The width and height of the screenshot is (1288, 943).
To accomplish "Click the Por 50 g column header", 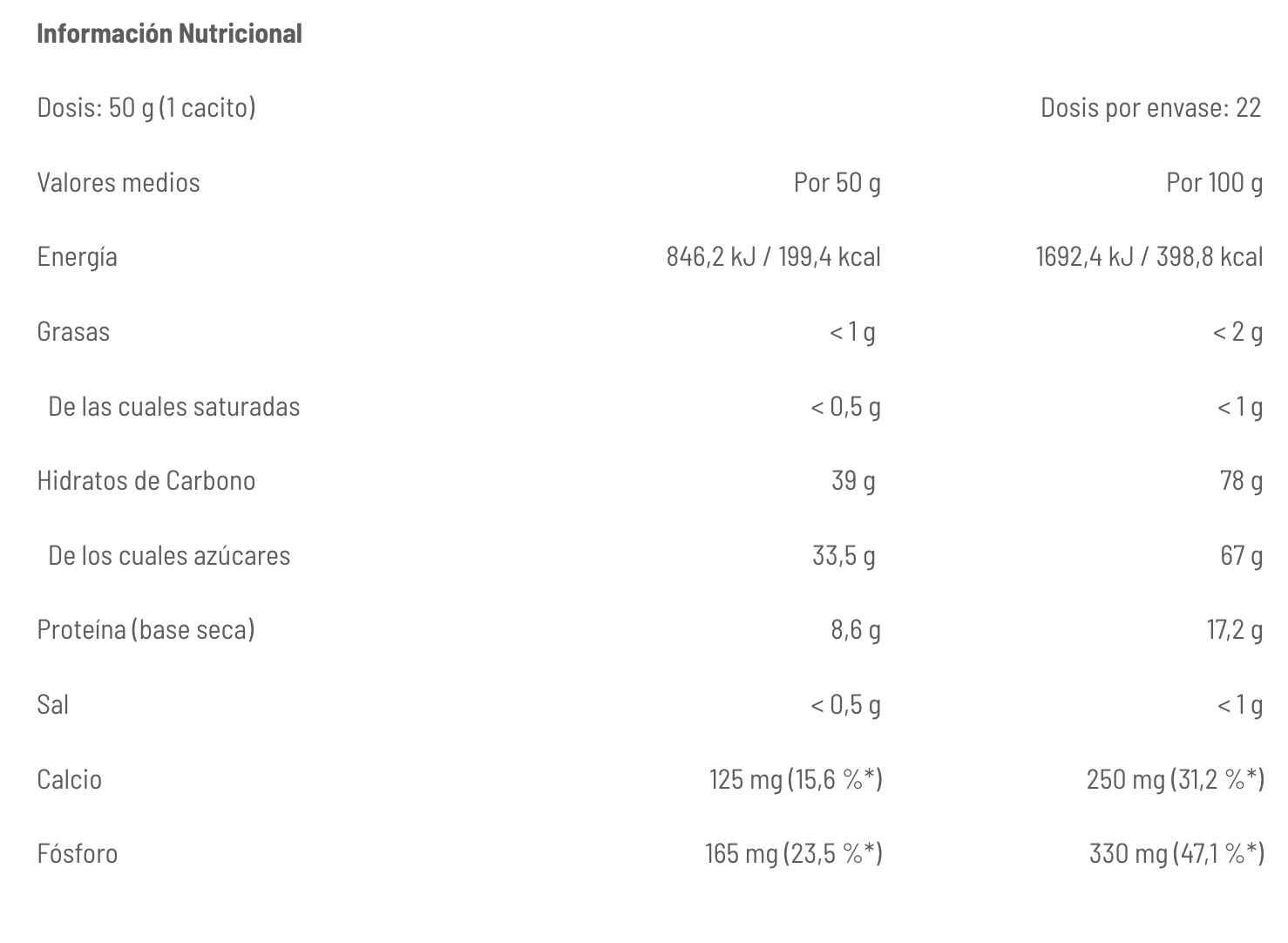I will coord(837,182).
